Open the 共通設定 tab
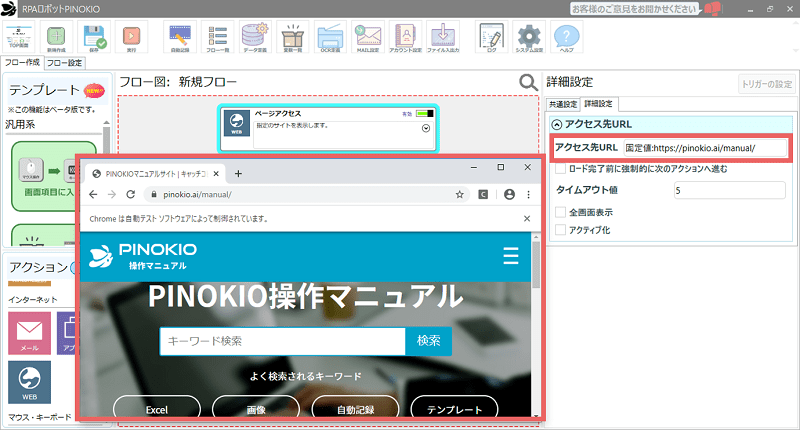Image resolution: width=800 pixels, height=430 pixels. point(563,104)
